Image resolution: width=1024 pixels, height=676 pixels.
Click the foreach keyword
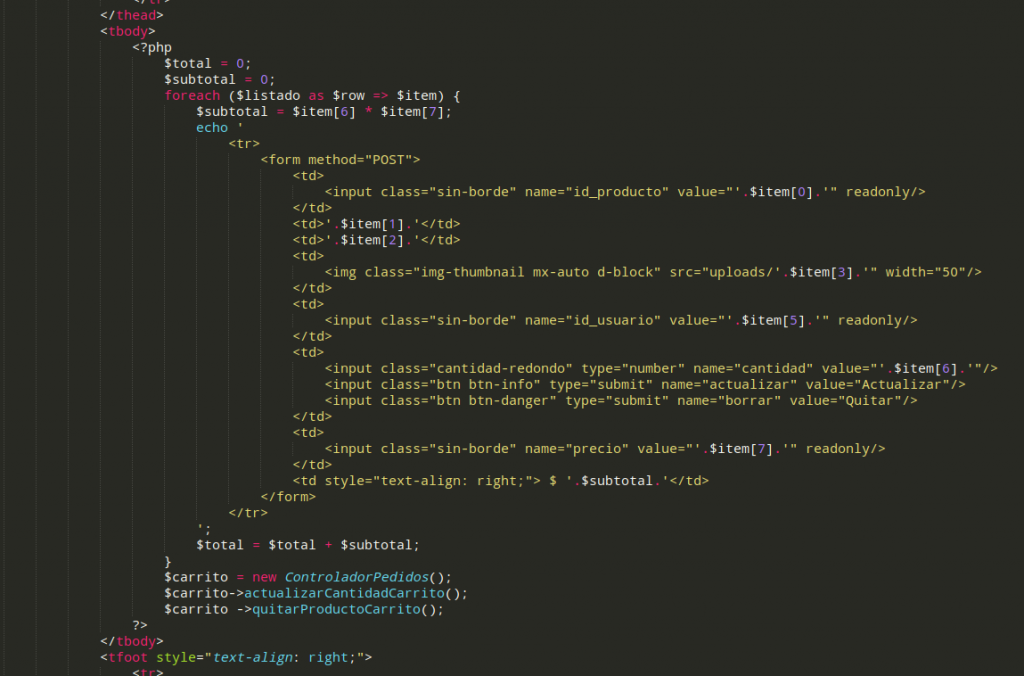[x=192, y=95]
